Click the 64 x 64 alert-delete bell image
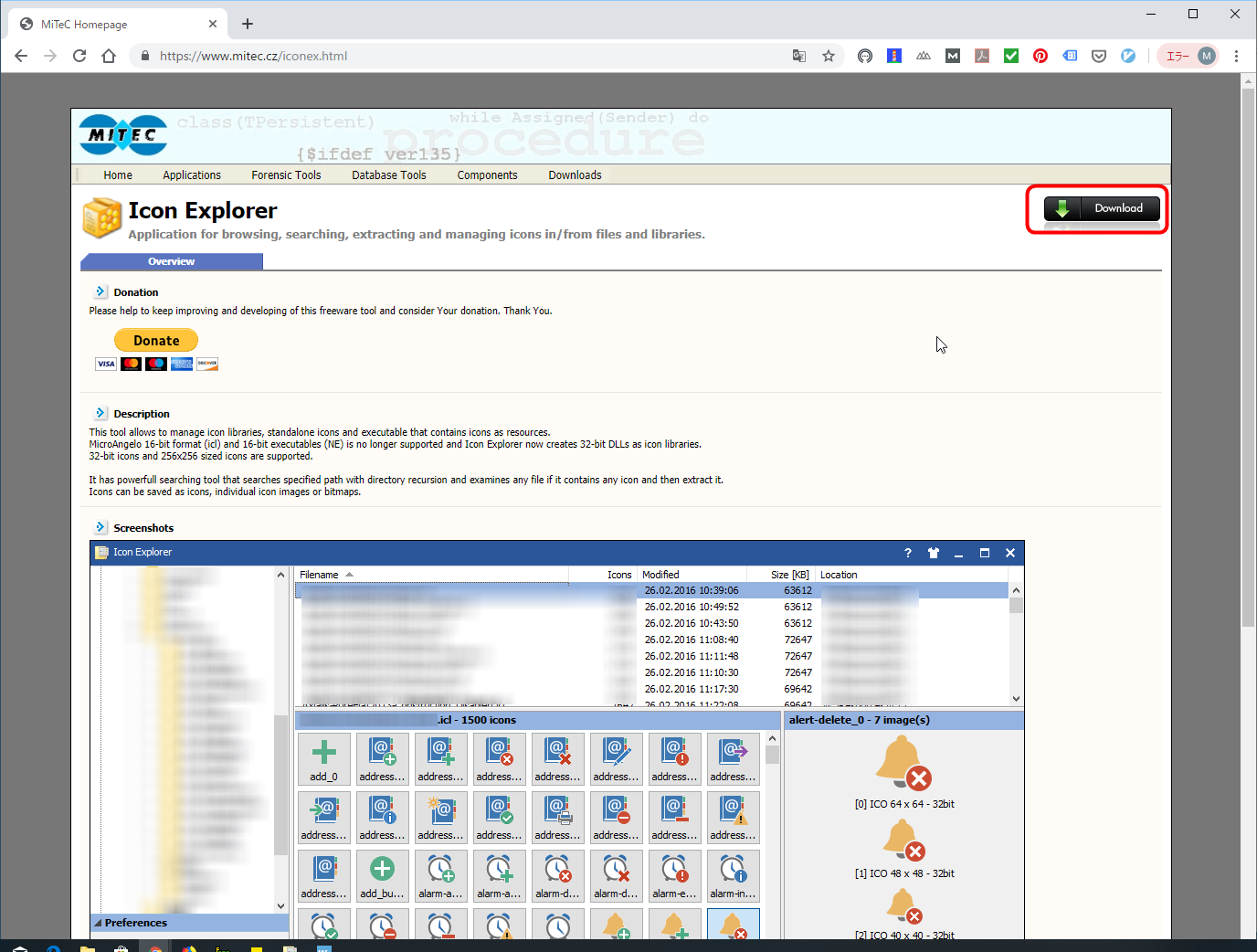 click(903, 764)
